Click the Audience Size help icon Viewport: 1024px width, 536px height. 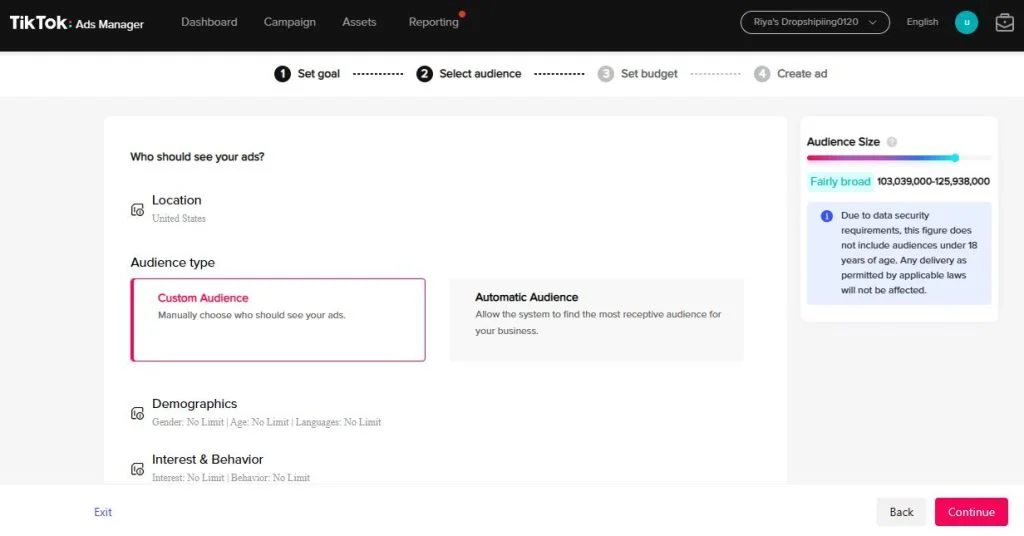click(x=892, y=142)
